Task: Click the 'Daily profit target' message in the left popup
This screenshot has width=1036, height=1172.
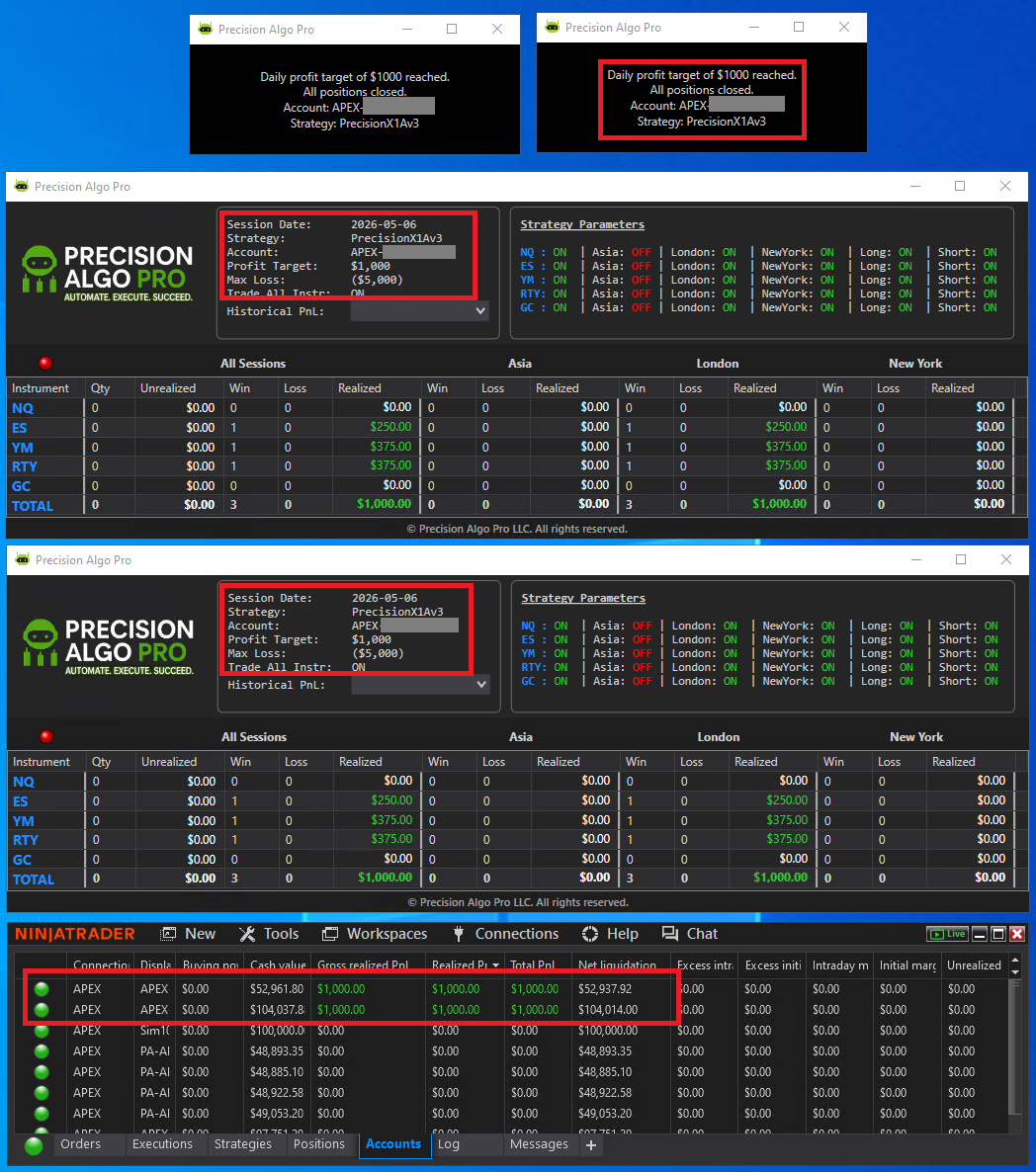Action: tap(355, 77)
